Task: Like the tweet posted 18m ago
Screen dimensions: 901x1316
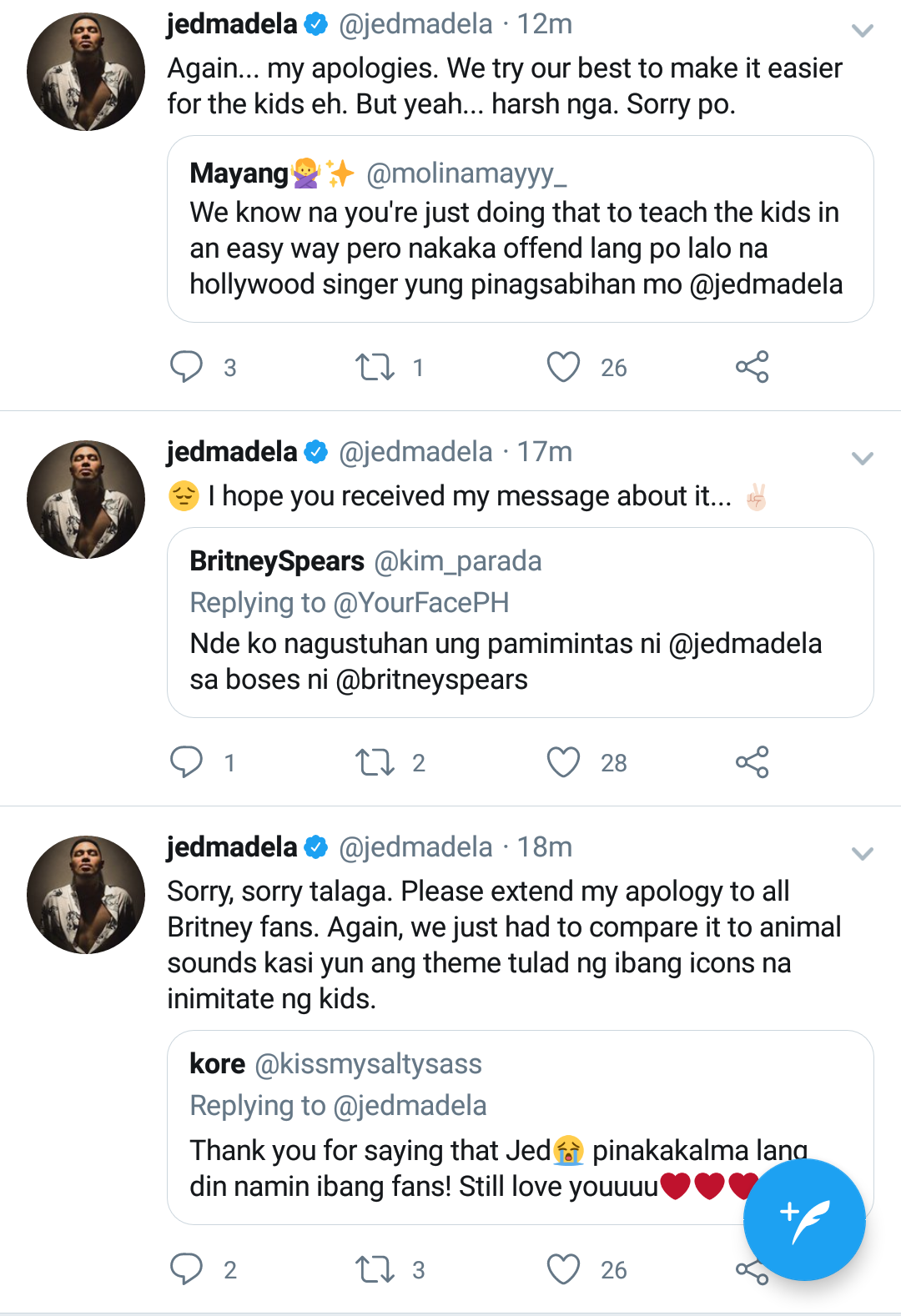Action: (x=563, y=1269)
